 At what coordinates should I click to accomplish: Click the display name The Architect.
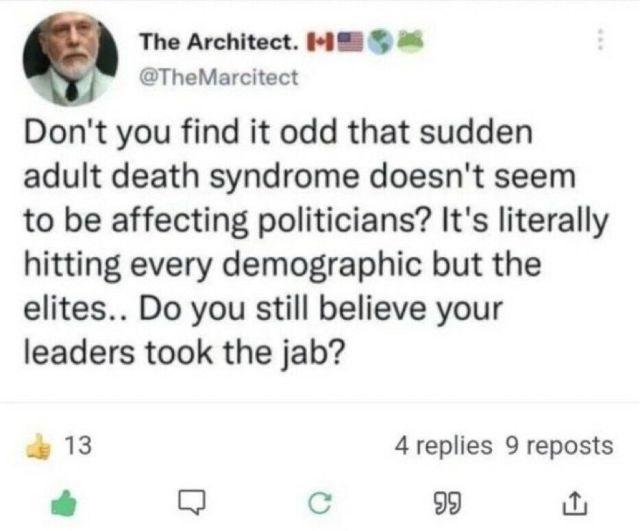pos(219,42)
